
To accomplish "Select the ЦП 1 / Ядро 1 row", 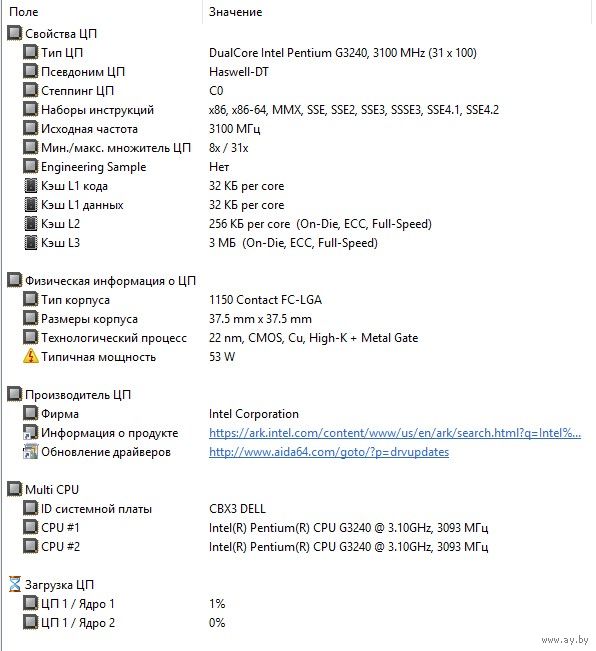I will 297,604.
